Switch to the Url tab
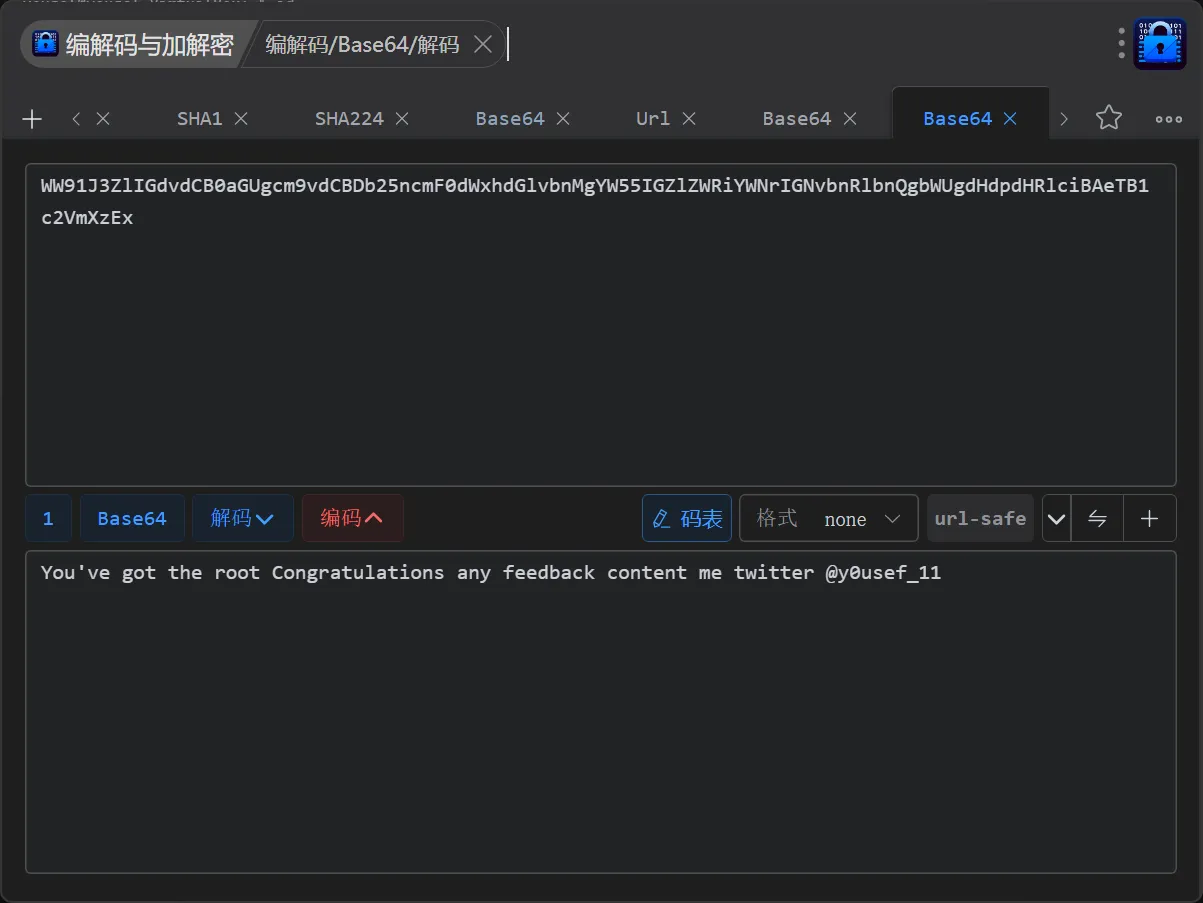Screen dimensions: 1203x903 [652, 119]
